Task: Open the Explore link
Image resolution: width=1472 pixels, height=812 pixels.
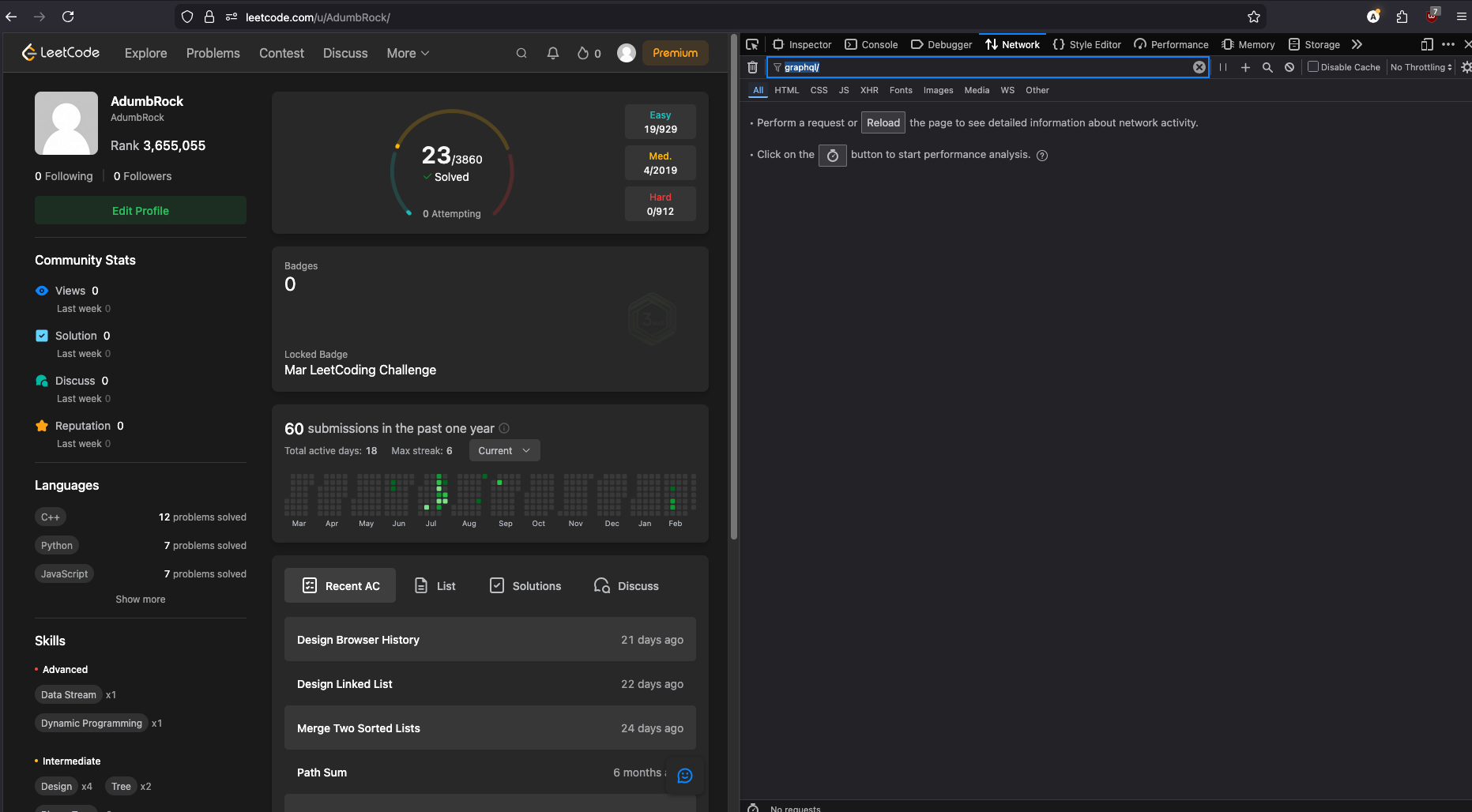Action: (x=146, y=53)
